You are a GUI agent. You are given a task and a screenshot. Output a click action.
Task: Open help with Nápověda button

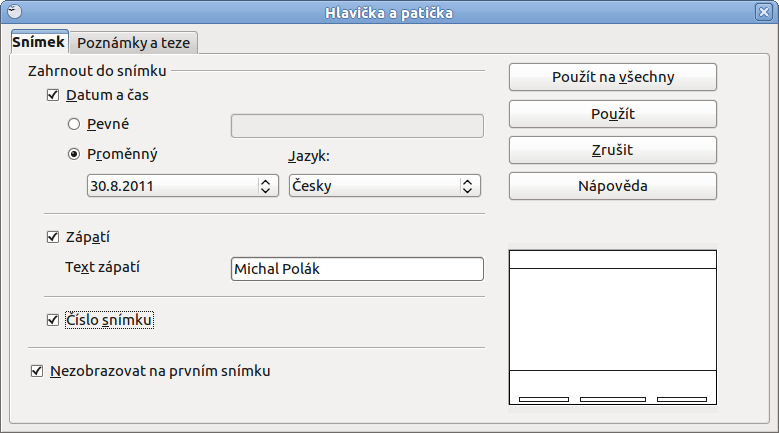click(x=613, y=186)
